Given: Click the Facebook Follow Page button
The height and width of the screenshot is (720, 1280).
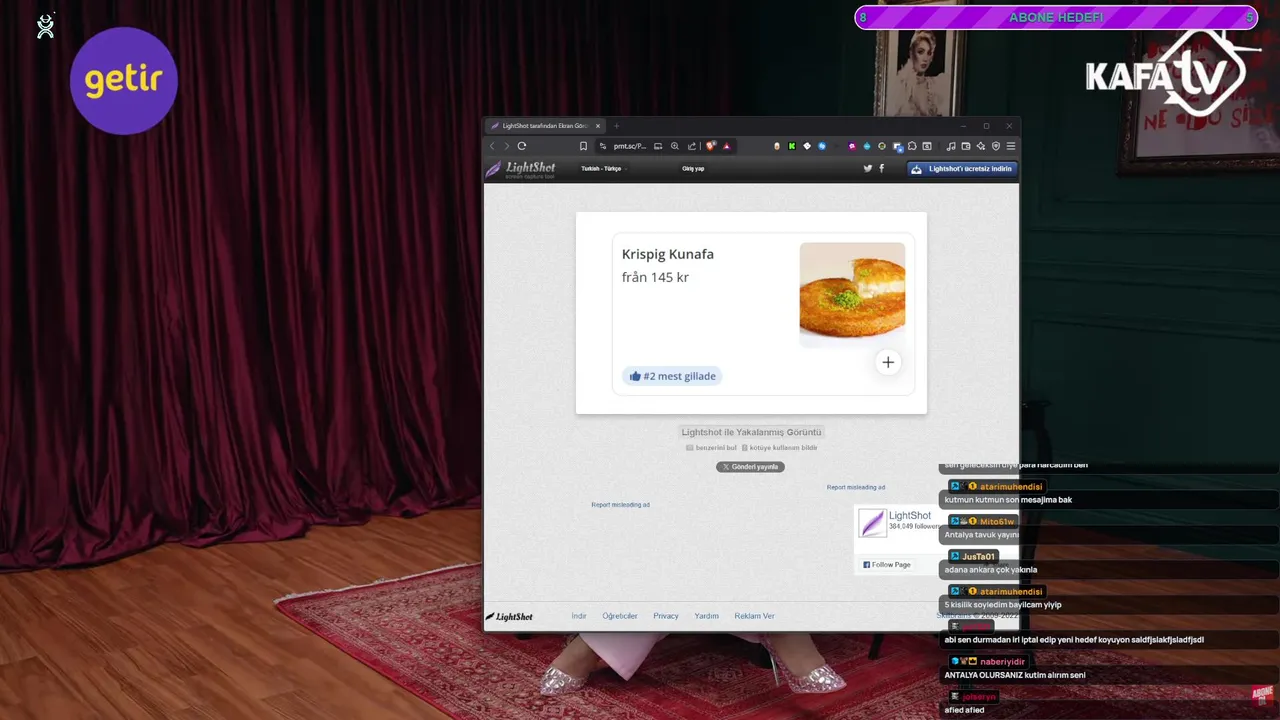Looking at the screenshot, I should (887, 565).
